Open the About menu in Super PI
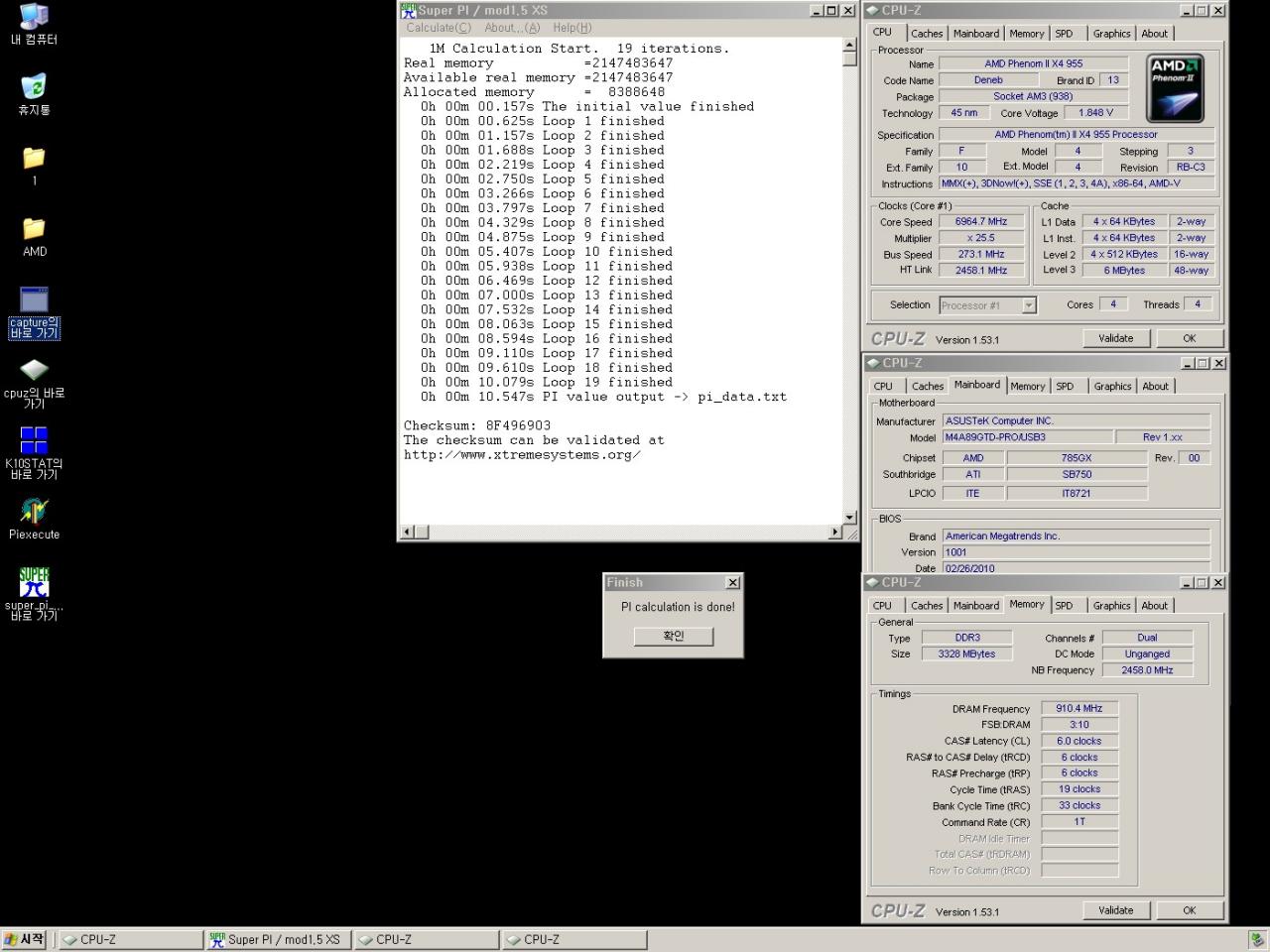Image resolution: width=1270 pixels, height=952 pixels. 512,28
